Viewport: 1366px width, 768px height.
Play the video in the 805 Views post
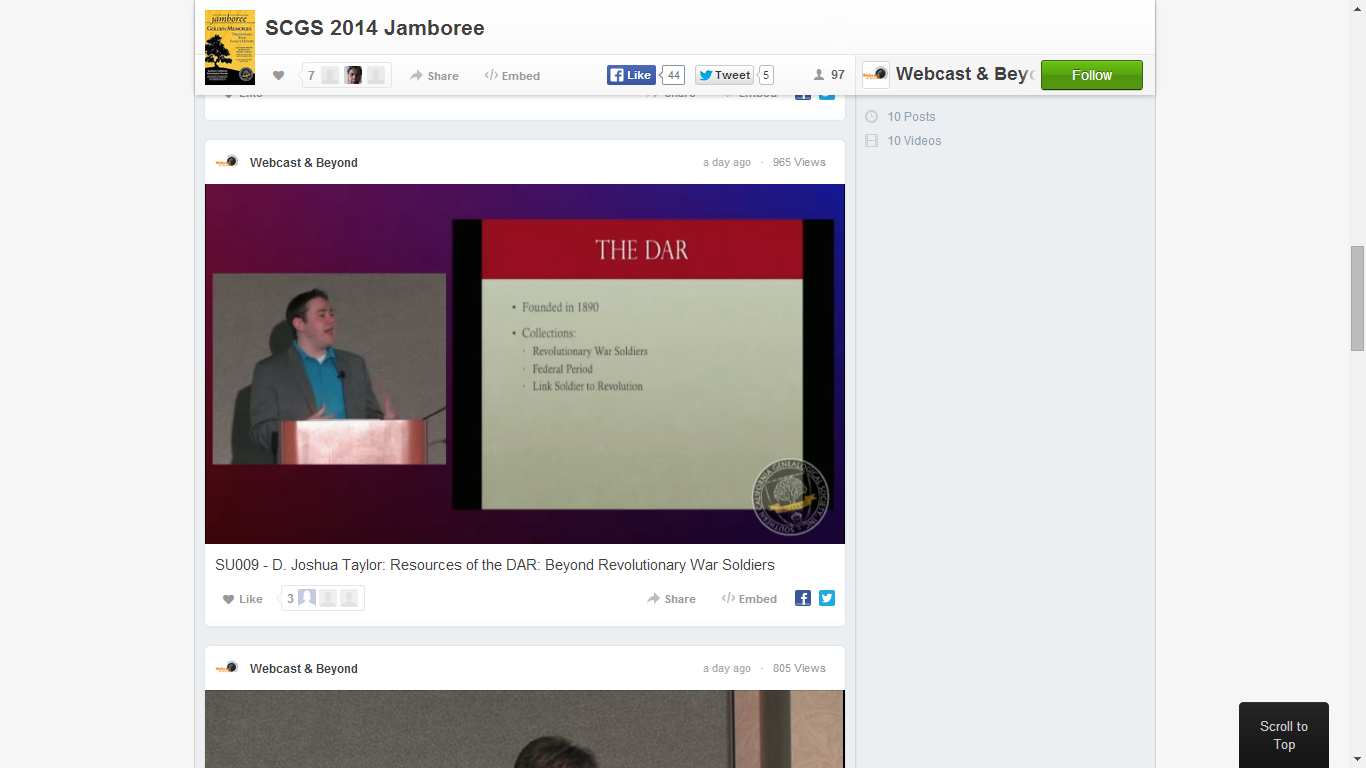click(x=525, y=729)
